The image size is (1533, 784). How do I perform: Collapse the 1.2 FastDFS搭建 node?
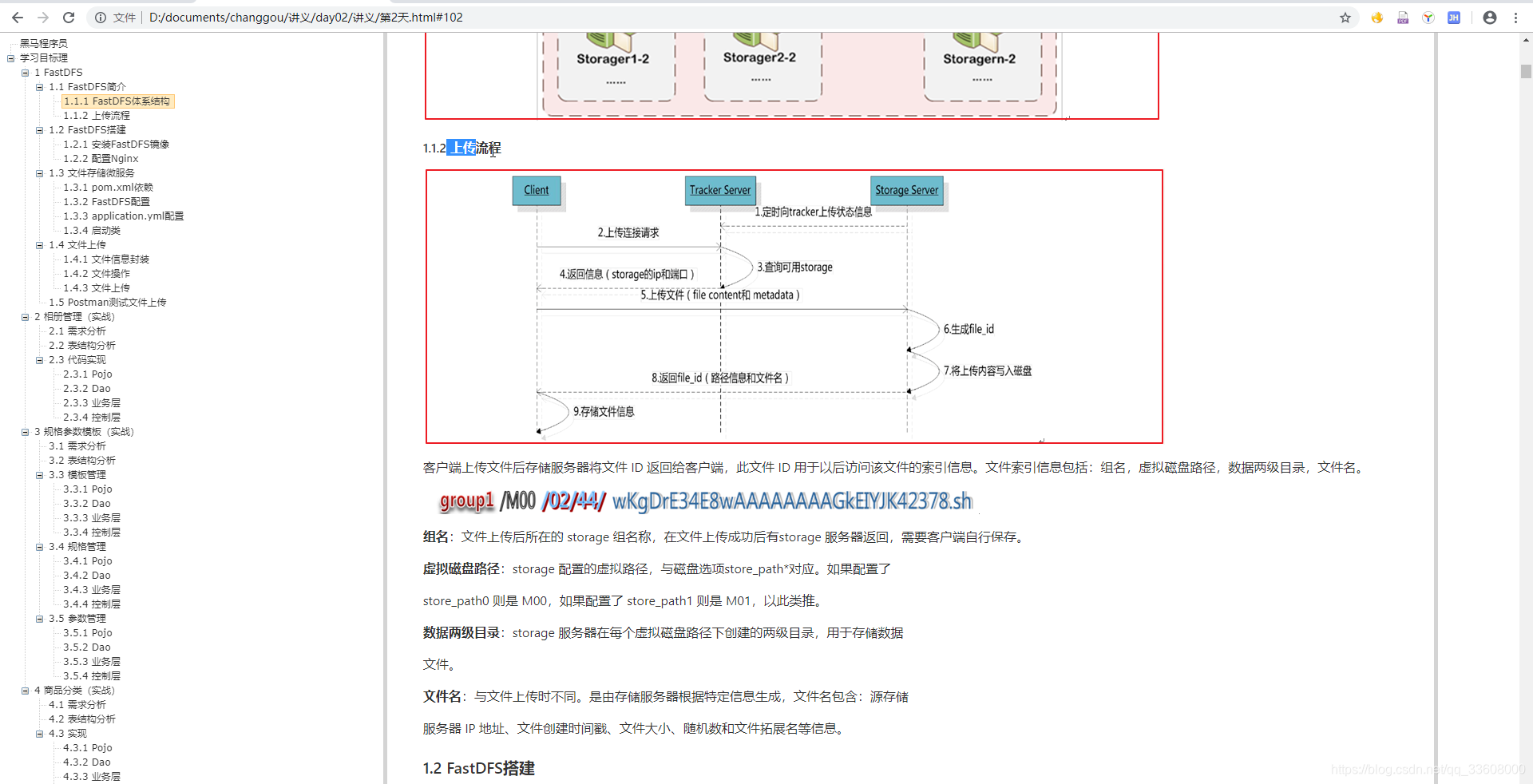coord(40,130)
